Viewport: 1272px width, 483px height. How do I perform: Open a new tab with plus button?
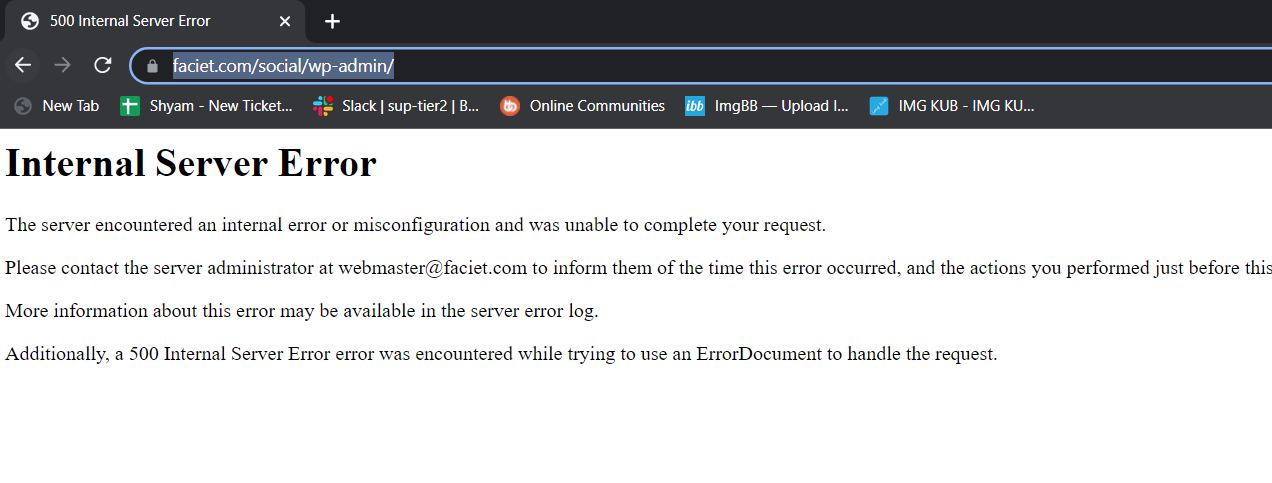pyautogui.click(x=333, y=21)
